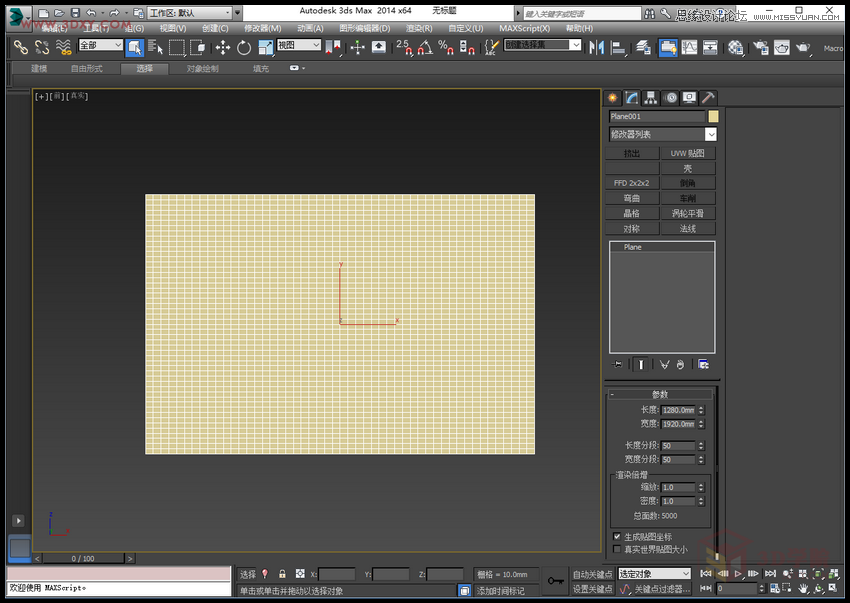Enable the 真实世界贴图大小 checkbox

tap(617, 548)
